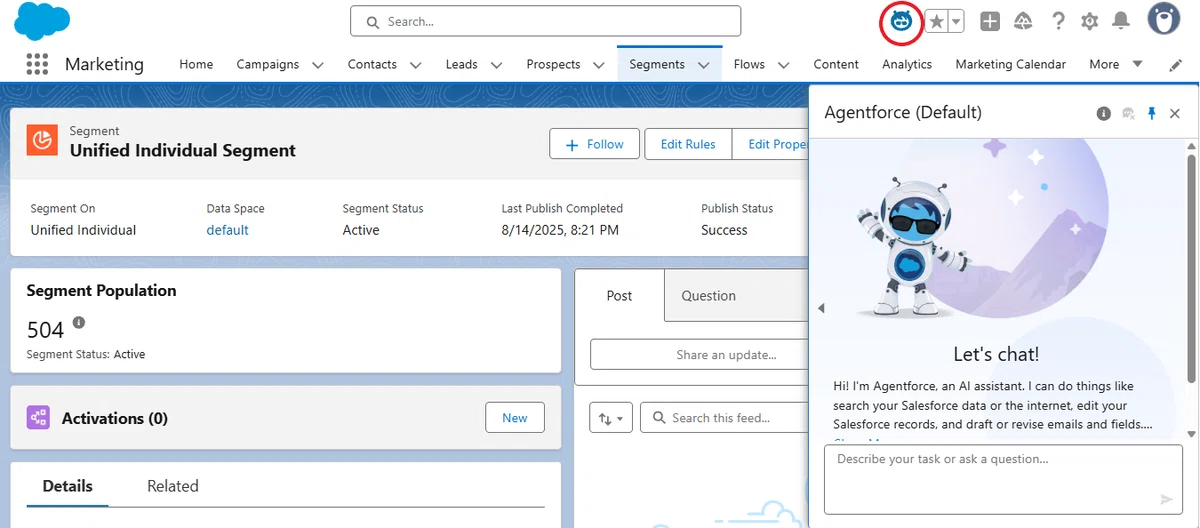This screenshot has height=528, width=1200.
Task: Open the Favorites list dropdown arrow
Action: point(956,21)
